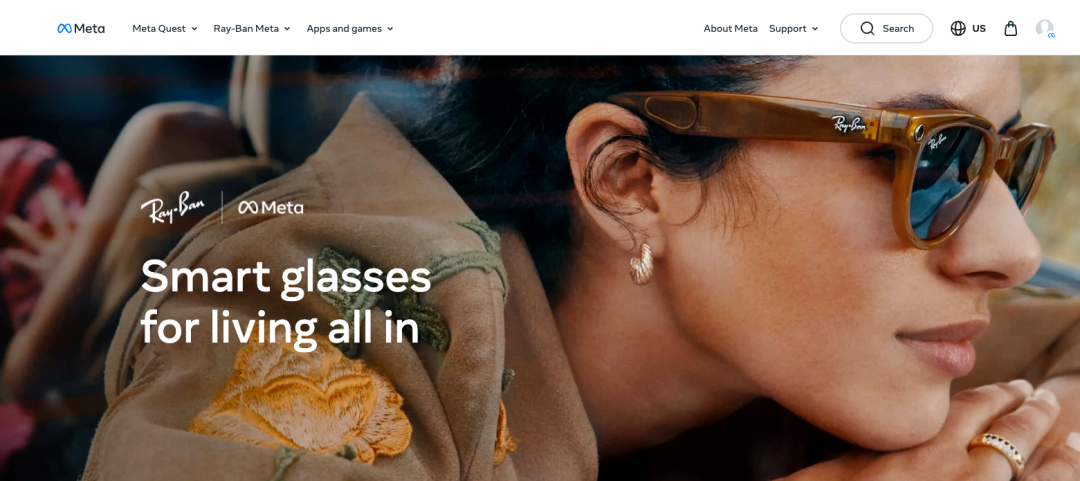Expand the chevron beside Apps and games
Viewport: 1080px width, 481px height.
click(x=390, y=29)
